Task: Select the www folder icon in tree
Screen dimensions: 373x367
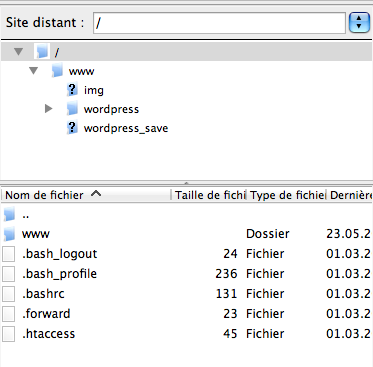Action: tap(57, 71)
